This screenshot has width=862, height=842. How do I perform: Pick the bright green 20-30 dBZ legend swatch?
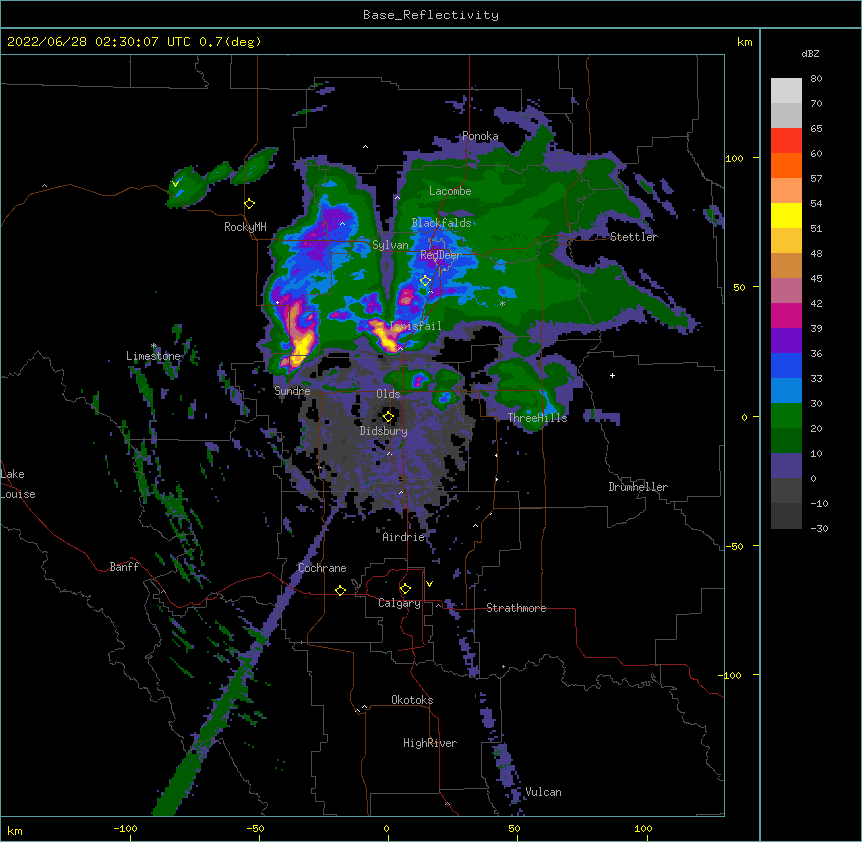(786, 416)
